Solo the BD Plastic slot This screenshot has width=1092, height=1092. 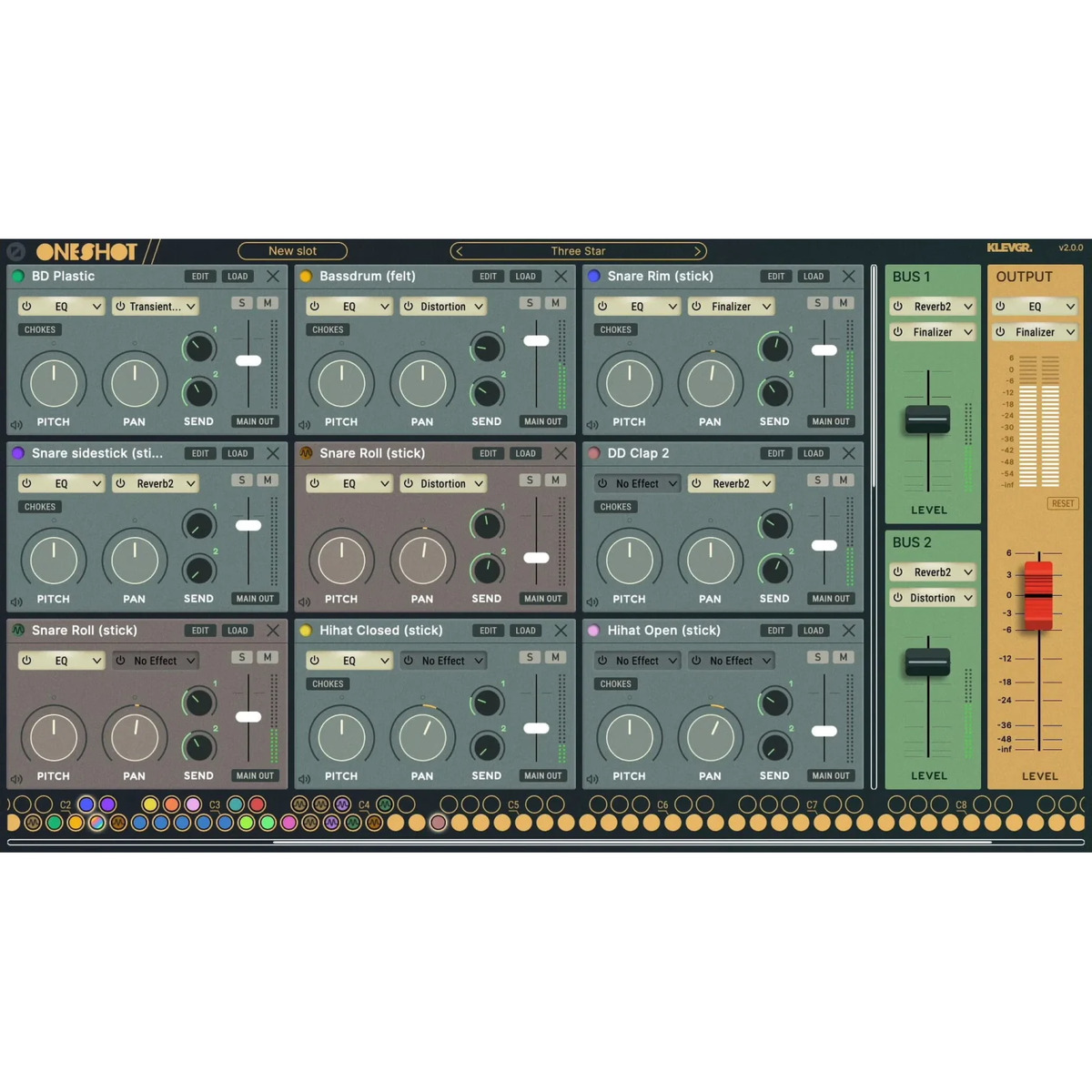pos(241,303)
